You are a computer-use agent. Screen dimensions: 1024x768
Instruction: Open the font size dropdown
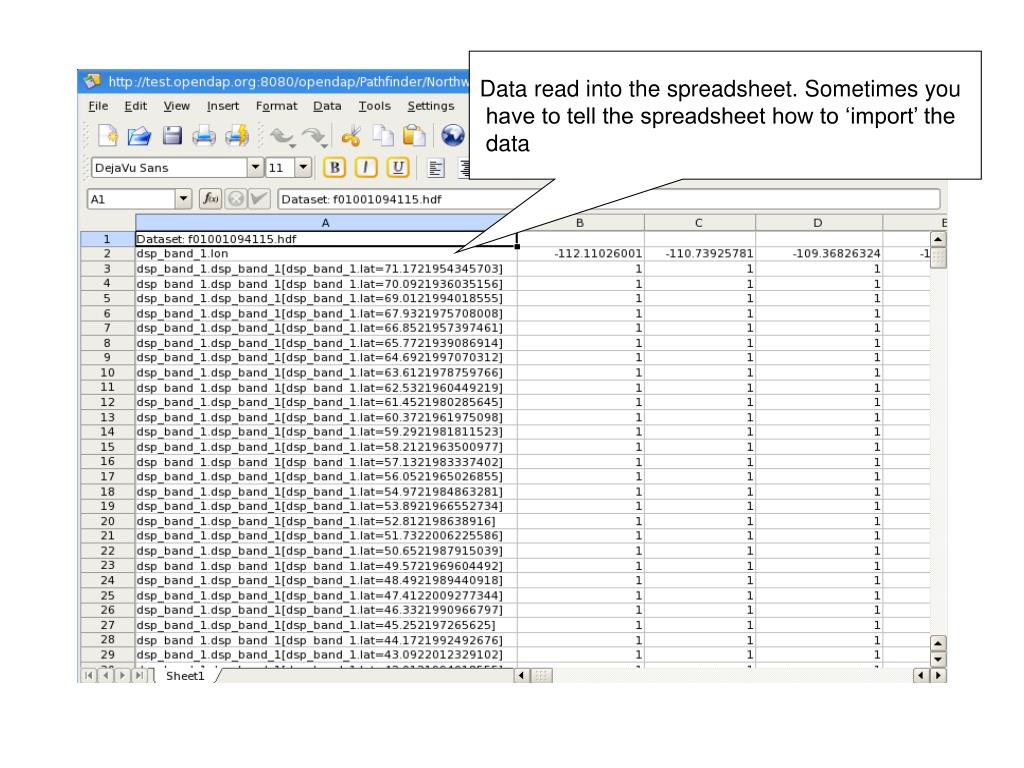pos(303,168)
